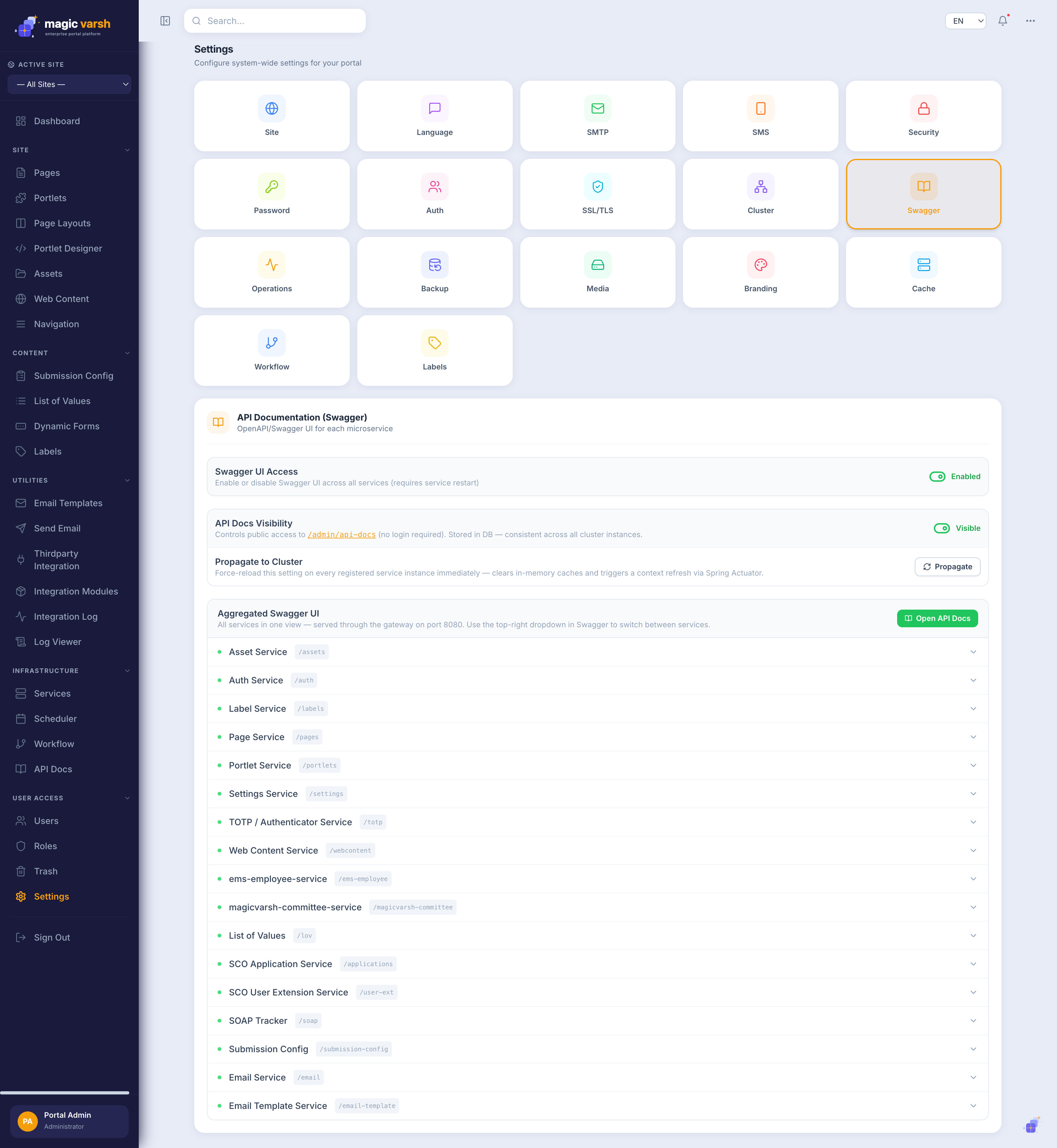Image resolution: width=1057 pixels, height=1148 pixels.
Task: Expand the Settings Service row
Action: point(597,793)
